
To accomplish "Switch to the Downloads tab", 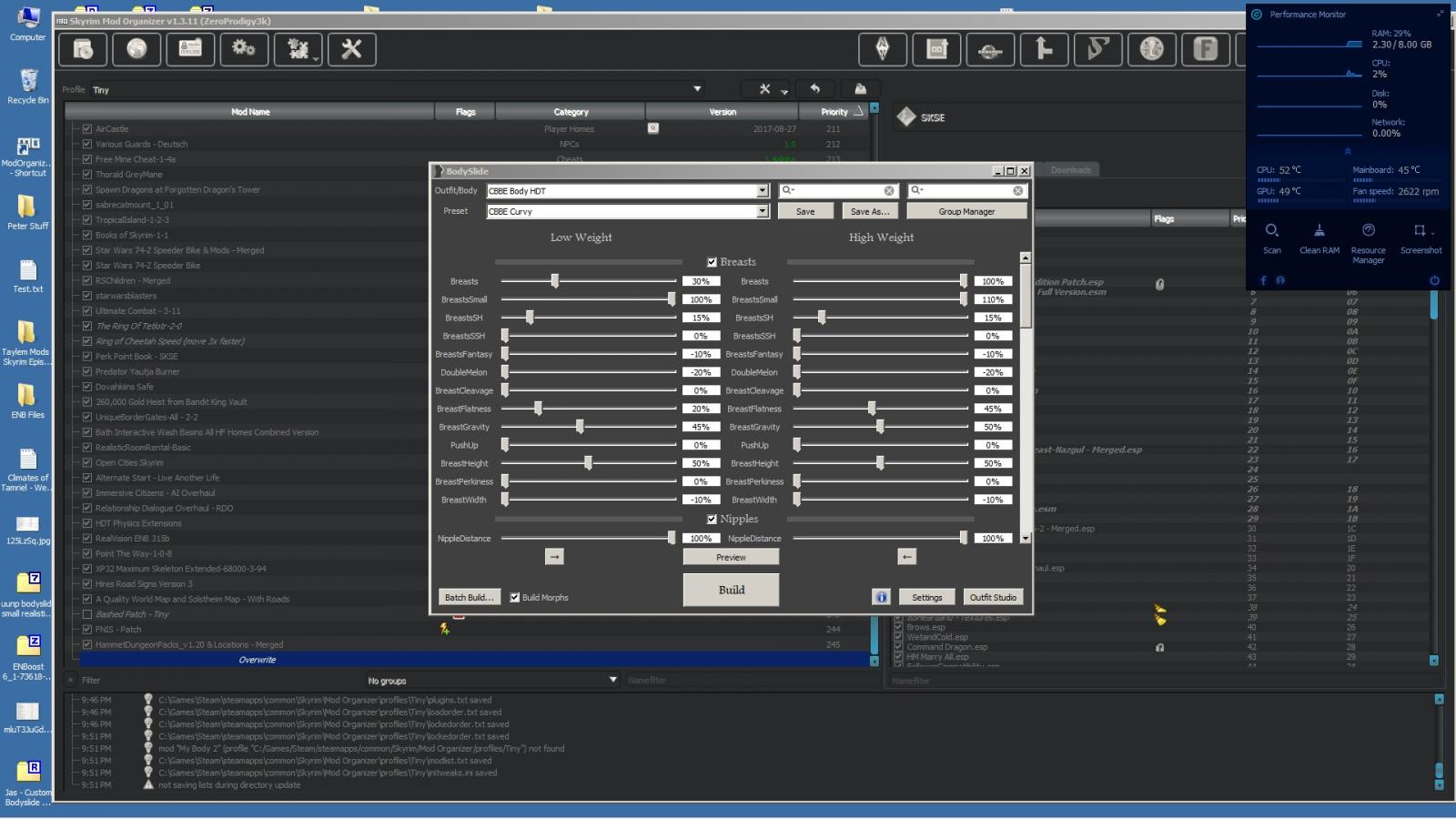I will point(1070,170).
